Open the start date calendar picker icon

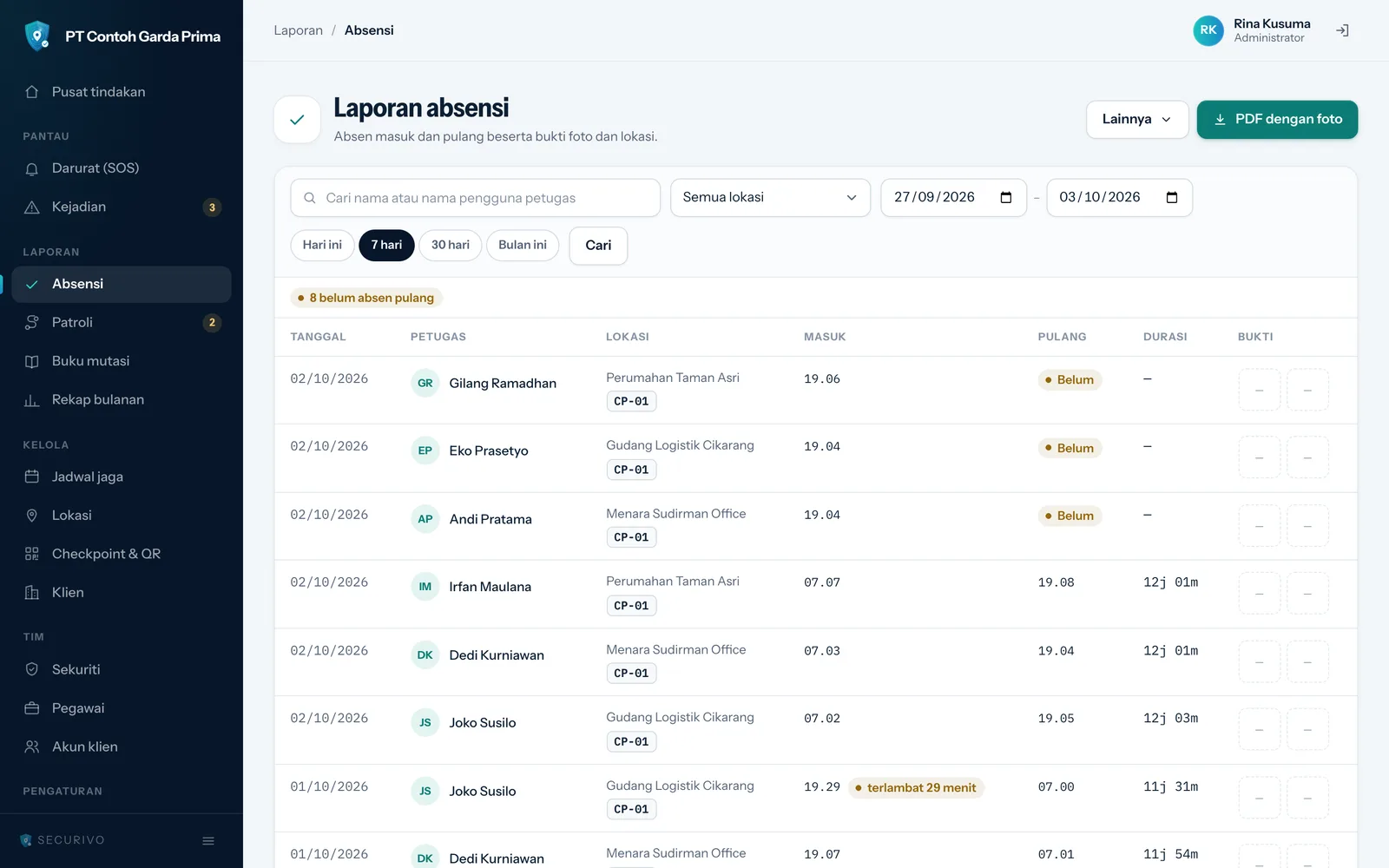click(x=1006, y=198)
